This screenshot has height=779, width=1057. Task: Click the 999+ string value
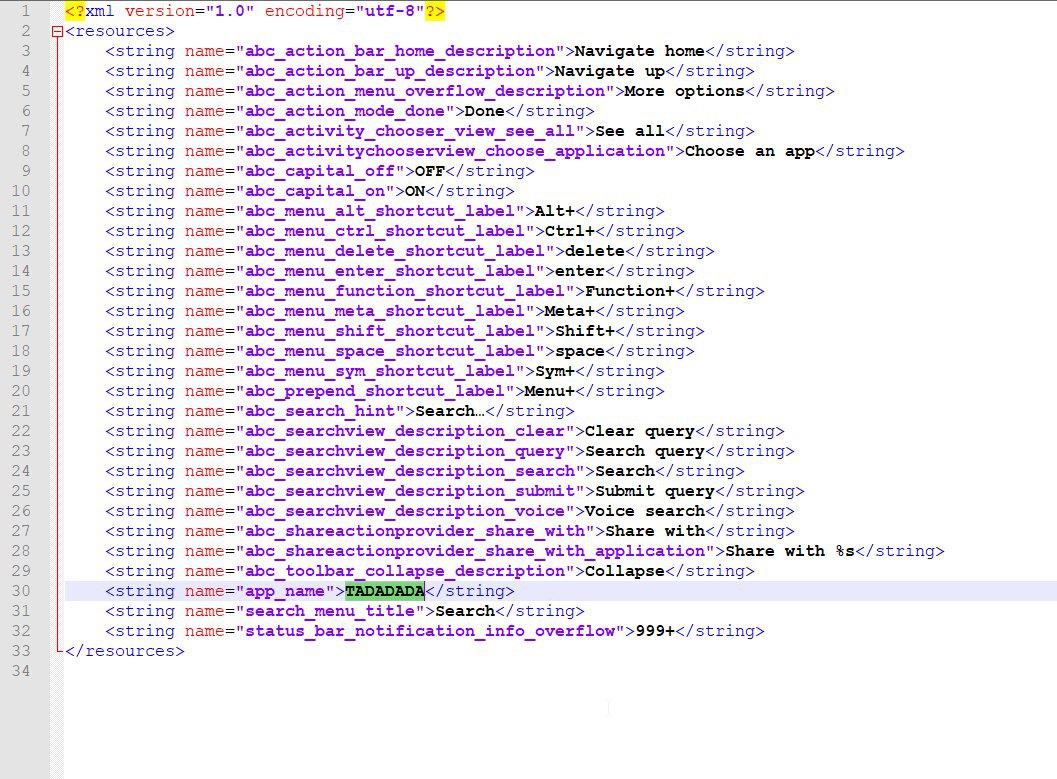tap(655, 631)
